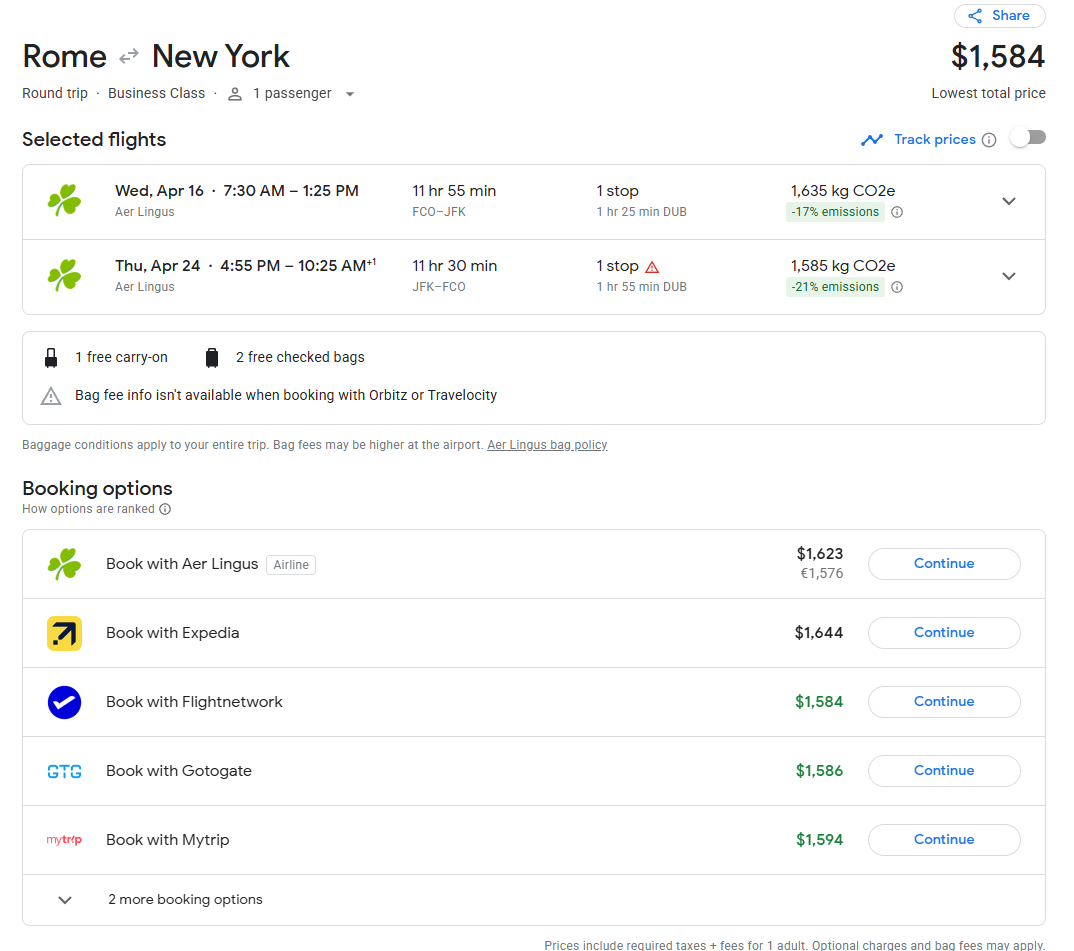Click the Track prices info icon
The image size is (1074, 951).
(989, 140)
